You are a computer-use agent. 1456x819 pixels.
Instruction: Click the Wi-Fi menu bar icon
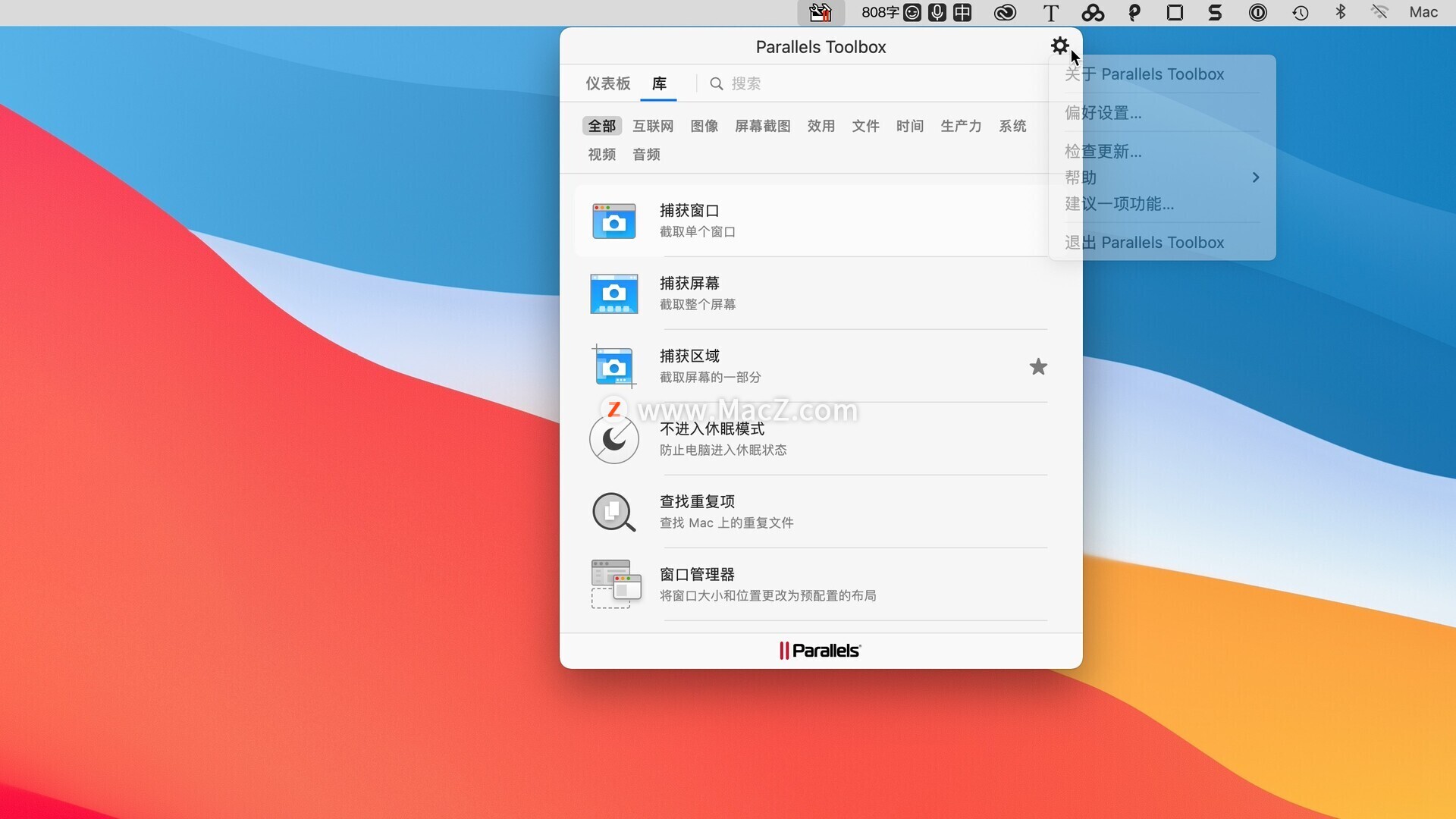pos(1380,12)
